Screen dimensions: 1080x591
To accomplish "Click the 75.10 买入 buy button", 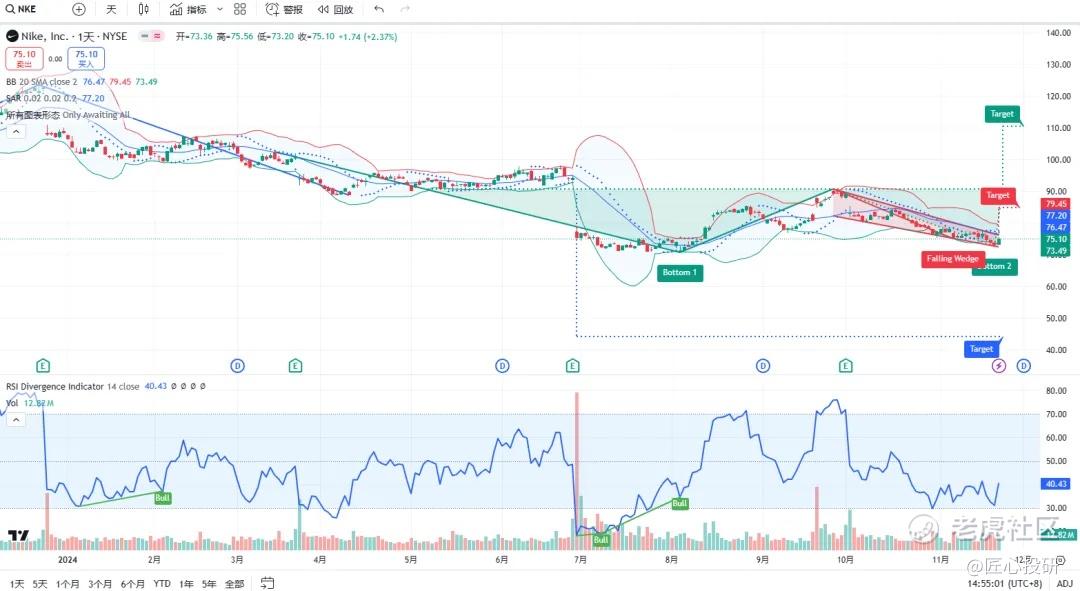I will click(x=86, y=58).
